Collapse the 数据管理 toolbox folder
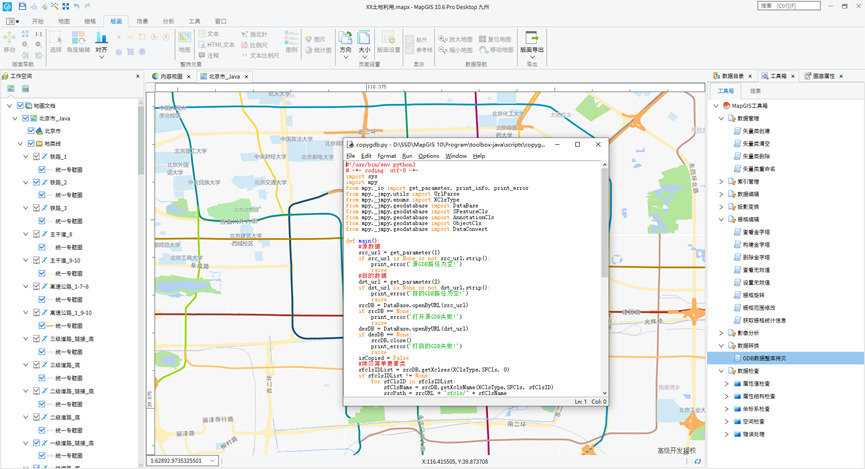The height and width of the screenshot is (469, 865). 721,118
